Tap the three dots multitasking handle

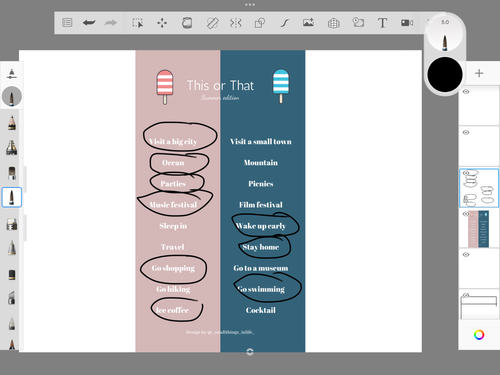(250, 5)
